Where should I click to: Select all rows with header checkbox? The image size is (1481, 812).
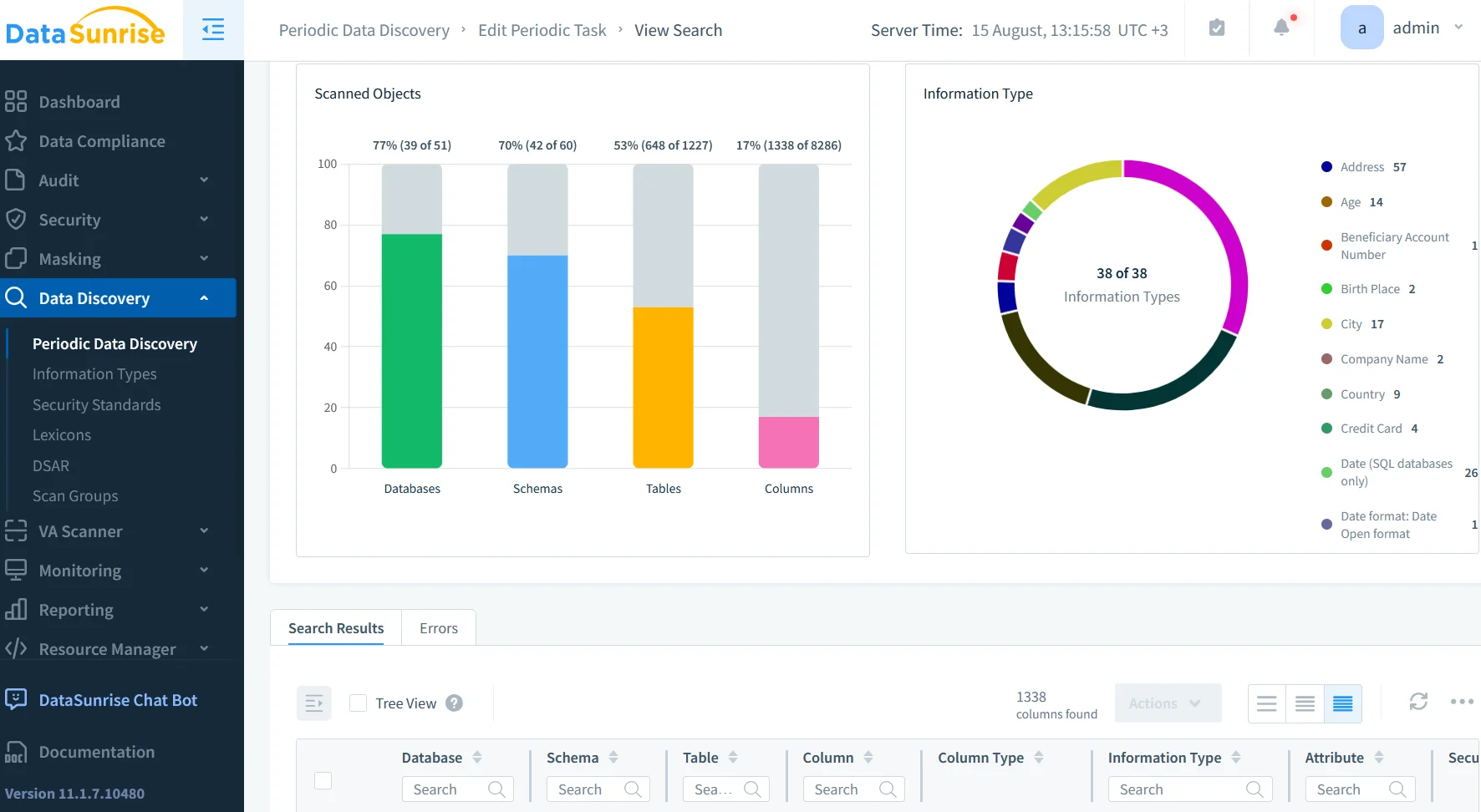point(323,780)
